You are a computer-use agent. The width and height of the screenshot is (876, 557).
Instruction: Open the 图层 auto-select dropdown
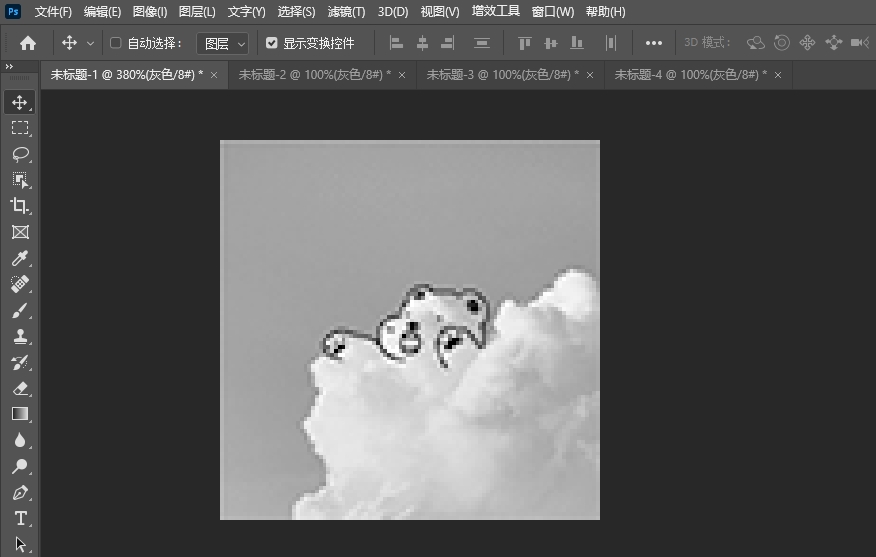tap(222, 44)
